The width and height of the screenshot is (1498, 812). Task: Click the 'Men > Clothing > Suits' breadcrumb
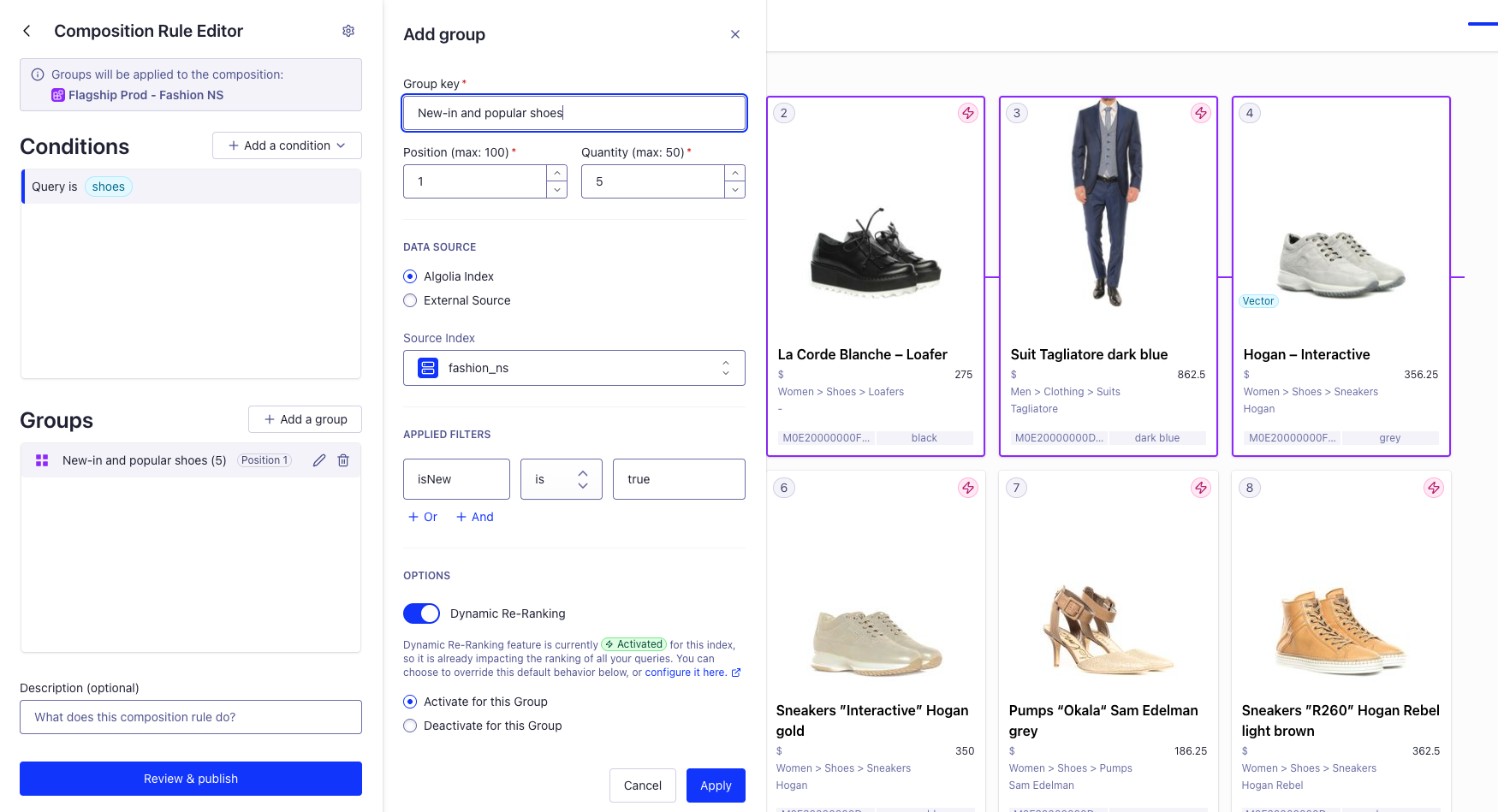coord(1065,392)
